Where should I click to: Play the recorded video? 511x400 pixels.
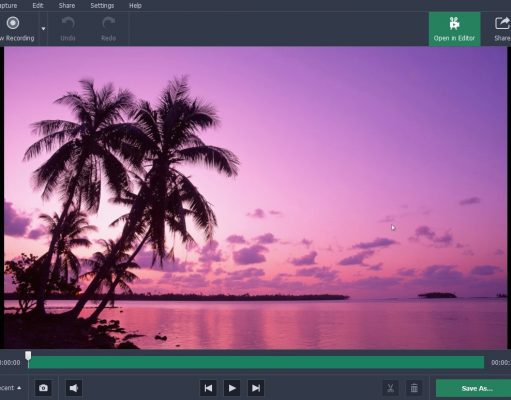(232, 388)
